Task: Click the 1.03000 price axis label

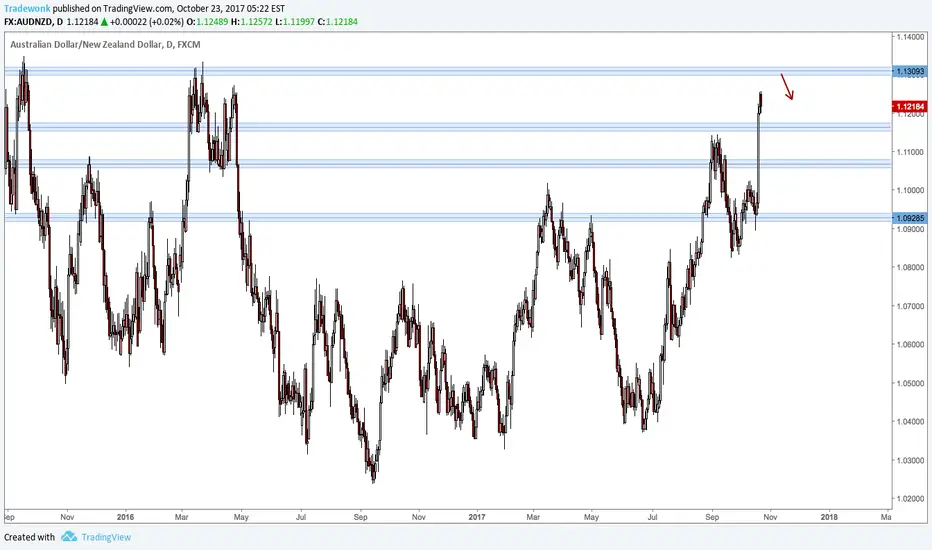Action: [911, 460]
